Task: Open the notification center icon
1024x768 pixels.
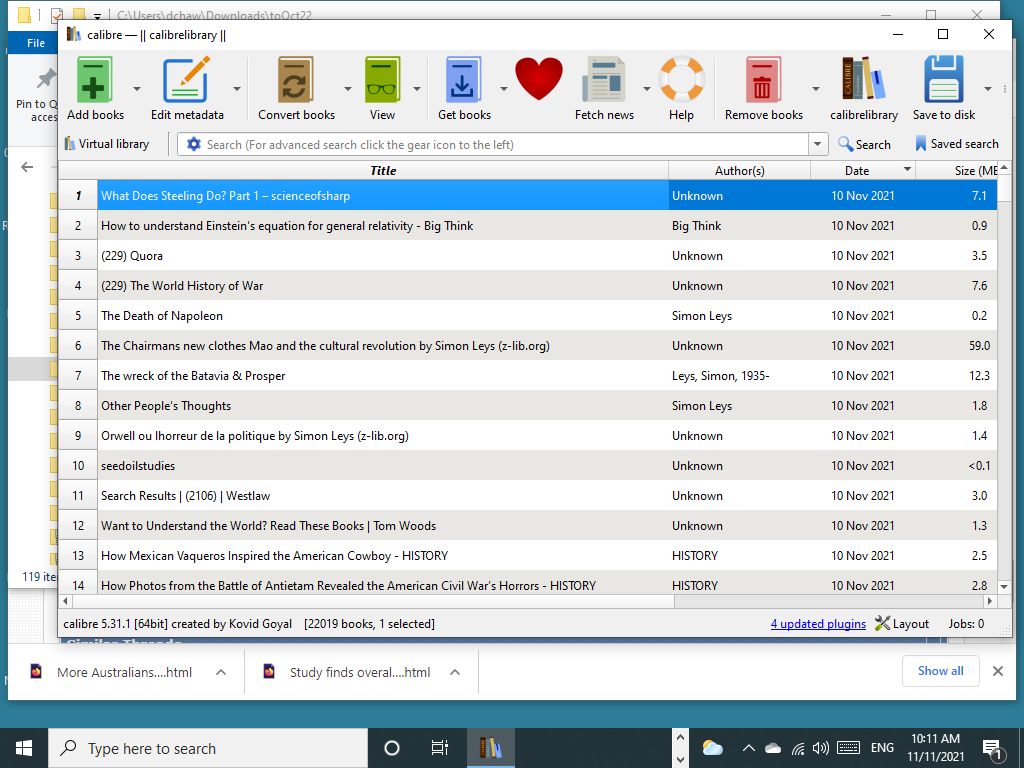Action: point(993,749)
